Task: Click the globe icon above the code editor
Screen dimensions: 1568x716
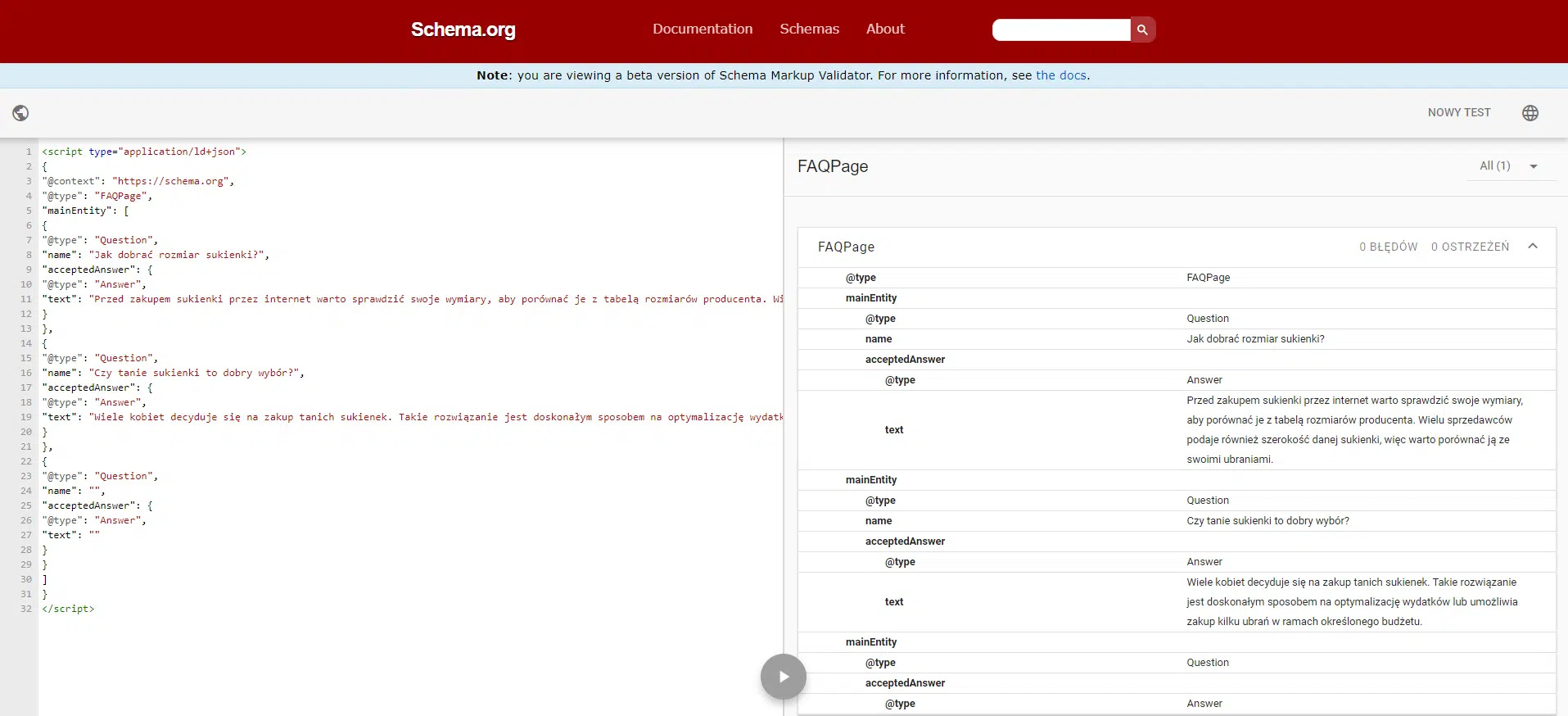Action: (x=20, y=113)
